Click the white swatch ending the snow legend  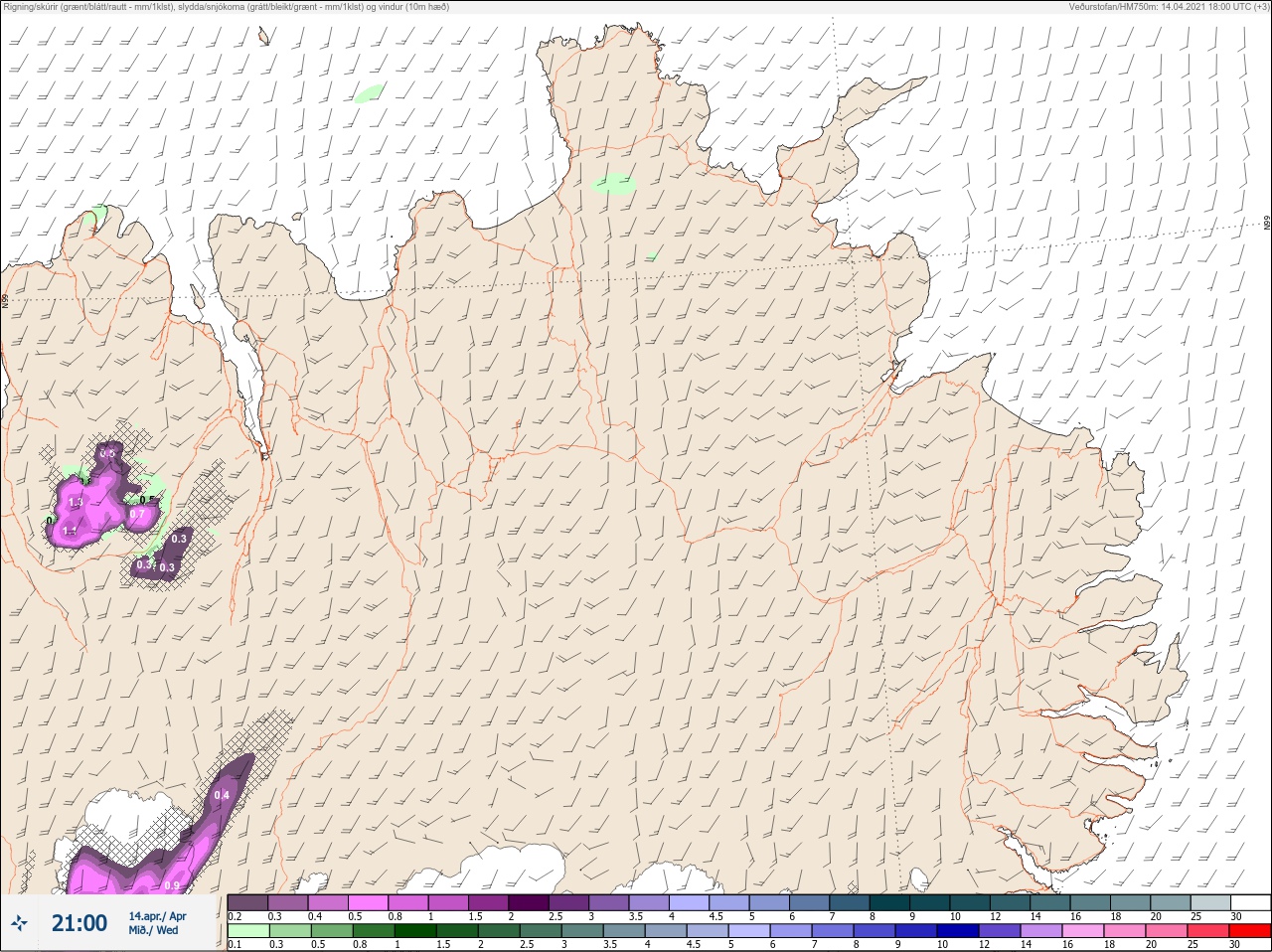pyautogui.click(x=1250, y=902)
